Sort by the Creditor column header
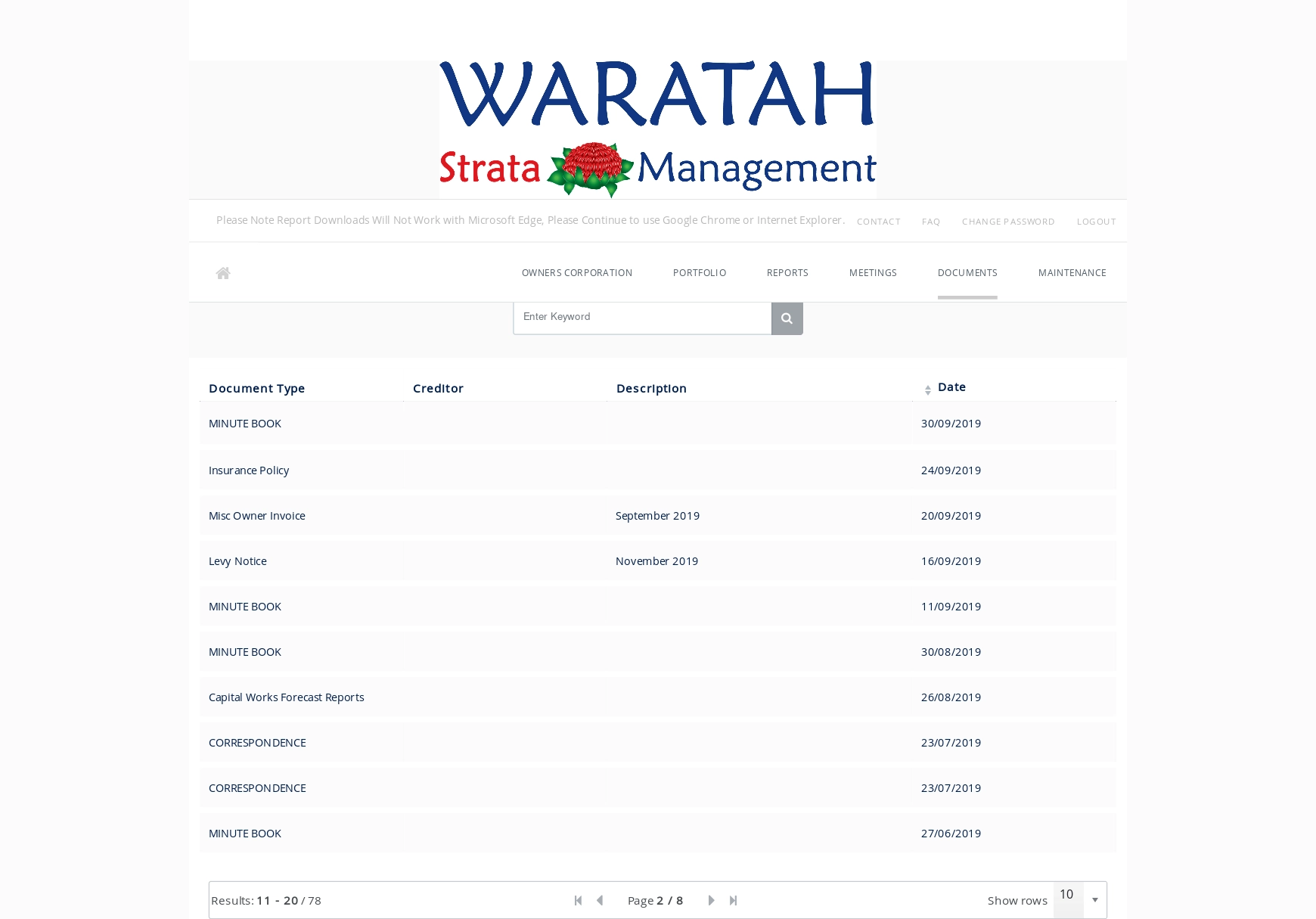Screen dimensions: 1316x919 tap(438, 389)
